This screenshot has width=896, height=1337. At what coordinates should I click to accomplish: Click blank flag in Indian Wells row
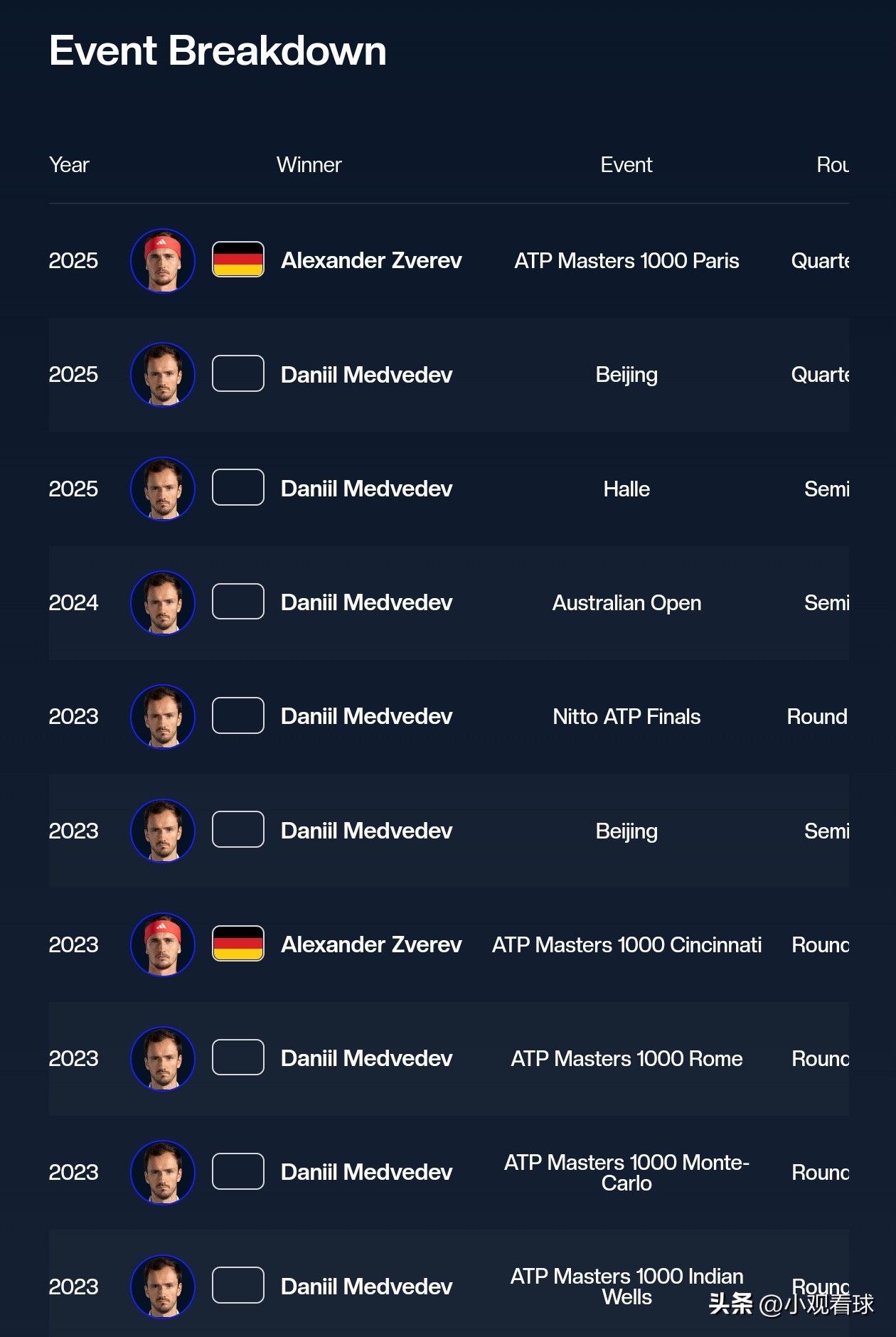point(238,1285)
